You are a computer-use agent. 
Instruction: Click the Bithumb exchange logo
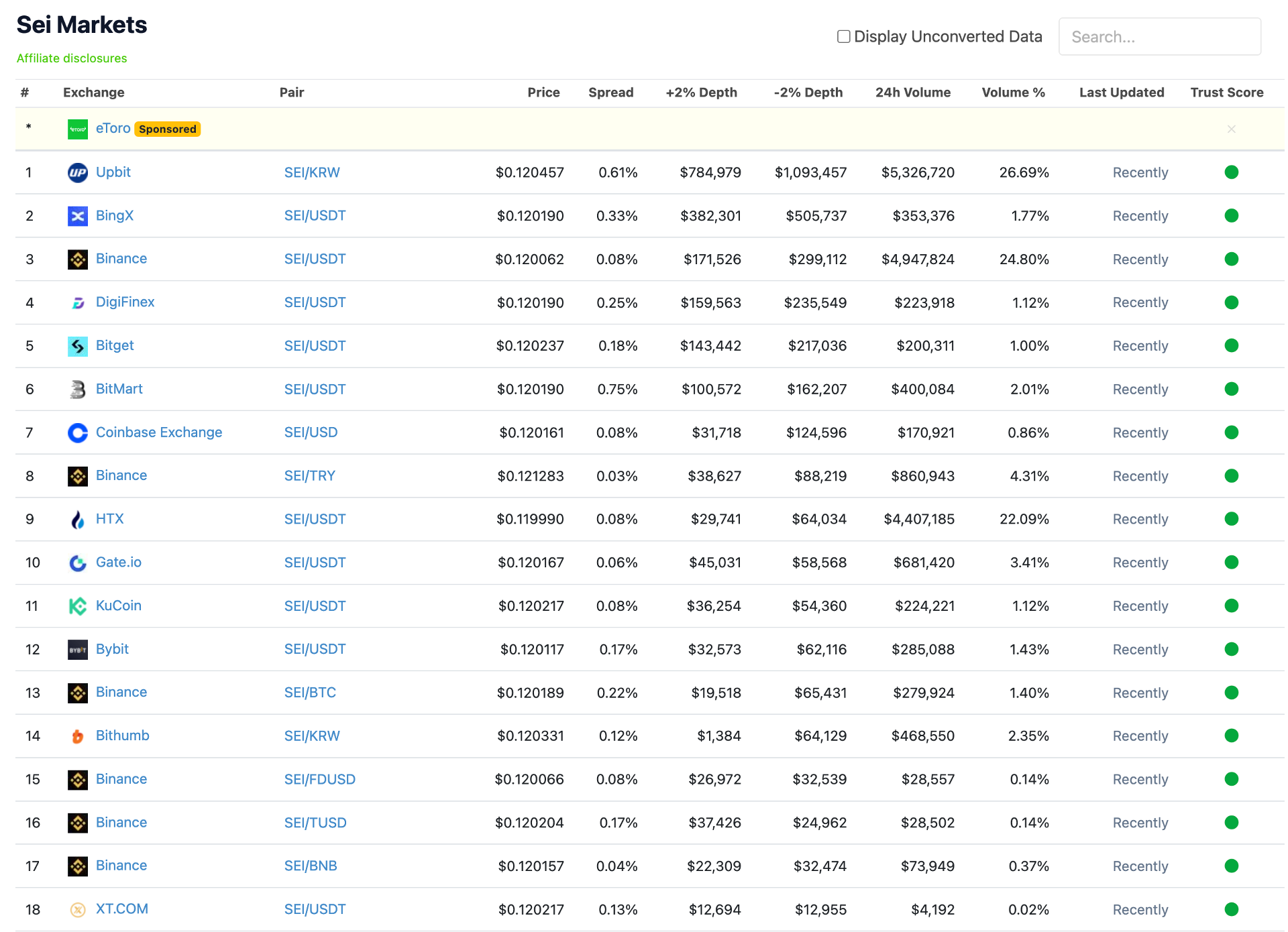click(78, 736)
